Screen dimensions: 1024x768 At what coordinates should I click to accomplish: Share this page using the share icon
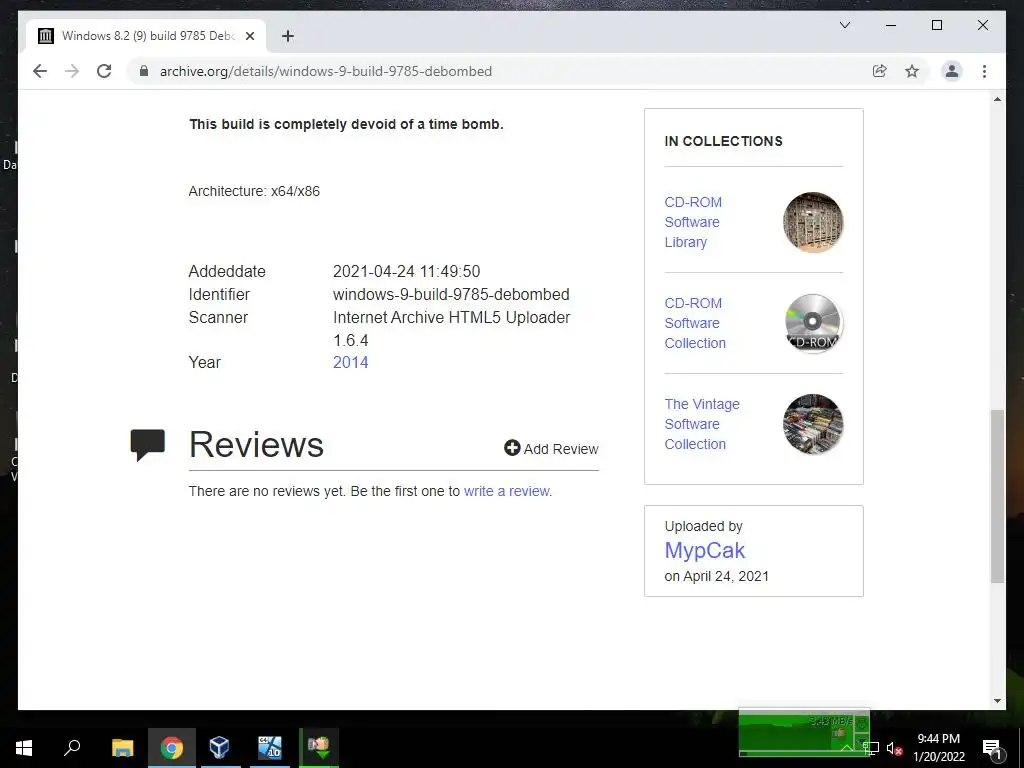pos(880,71)
